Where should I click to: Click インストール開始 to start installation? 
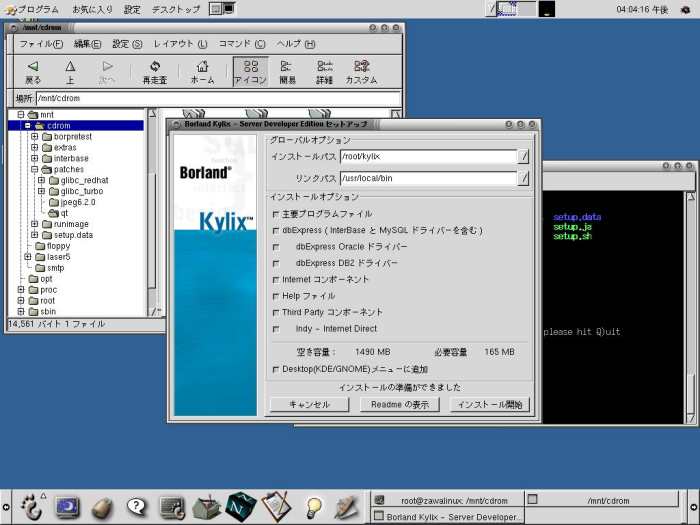(x=490, y=404)
